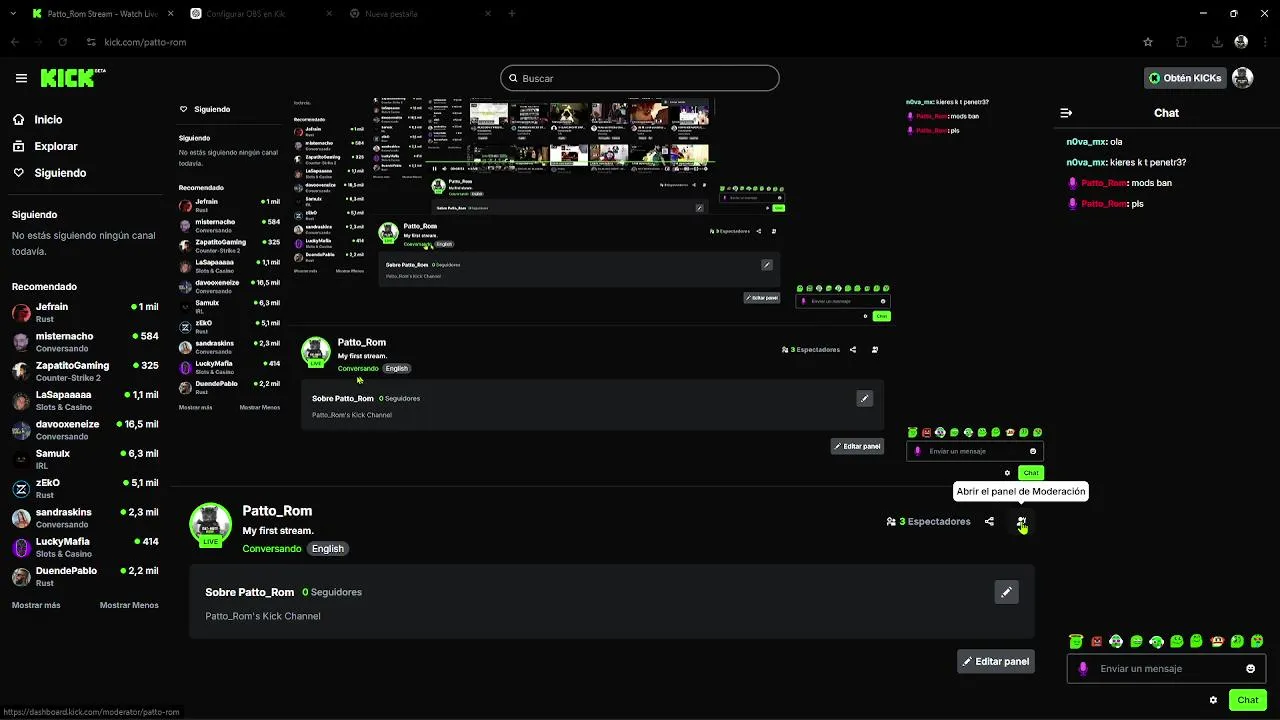1280x720 pixels.
Task: Open the tab search dropdown arrow
Action: (11, 14)
